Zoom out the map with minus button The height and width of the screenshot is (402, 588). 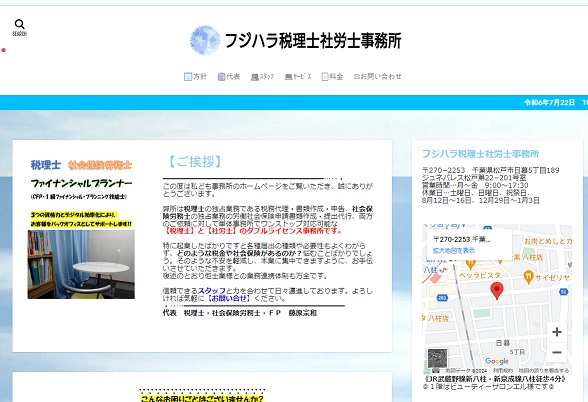coord(557,352)
